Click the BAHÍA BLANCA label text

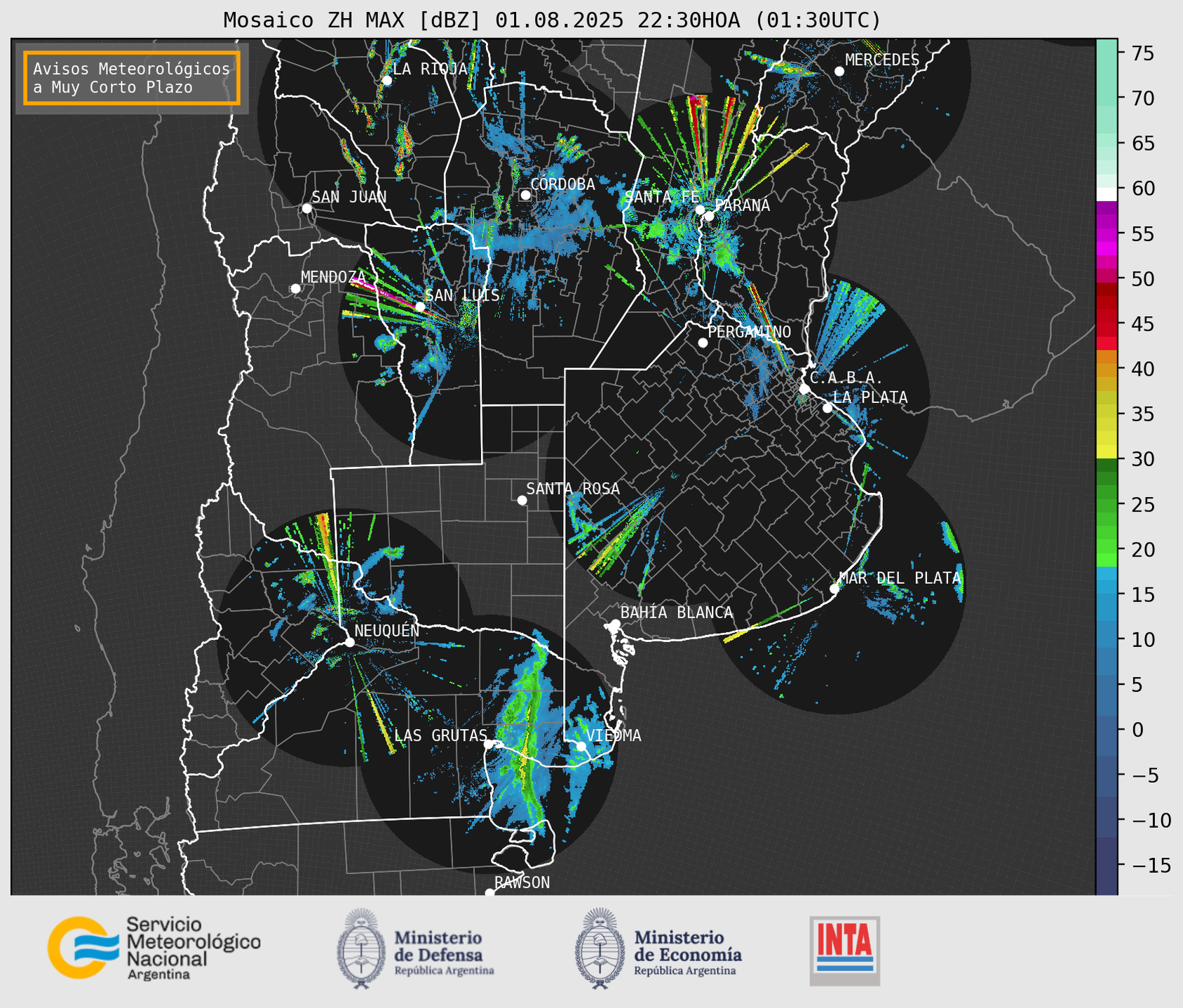pyautogui.click(x=677, y=613)
